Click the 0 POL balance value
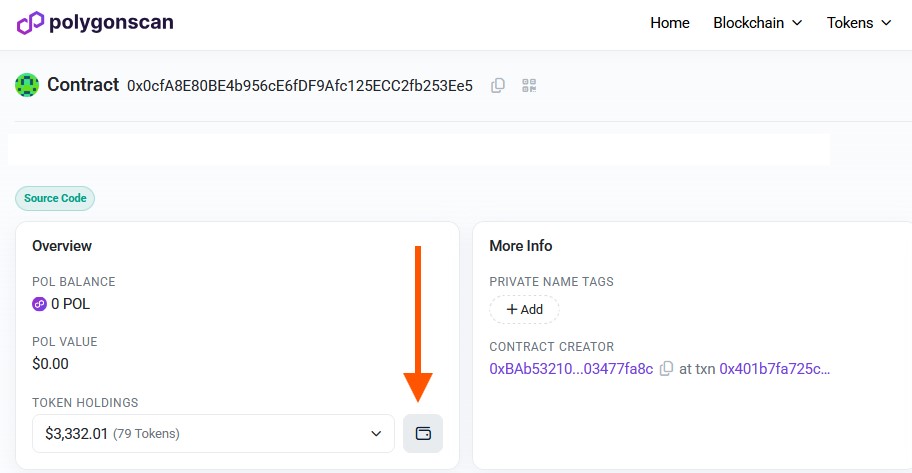Image resolution: width=912 pixels, height=473 pixels. point(71,304)
